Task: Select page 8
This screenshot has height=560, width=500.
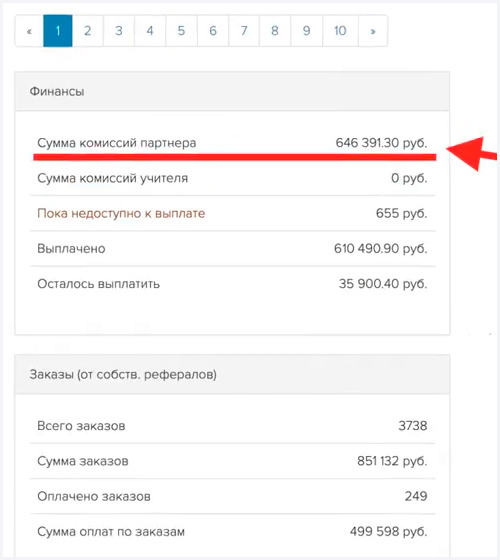Action: point(275,31)
